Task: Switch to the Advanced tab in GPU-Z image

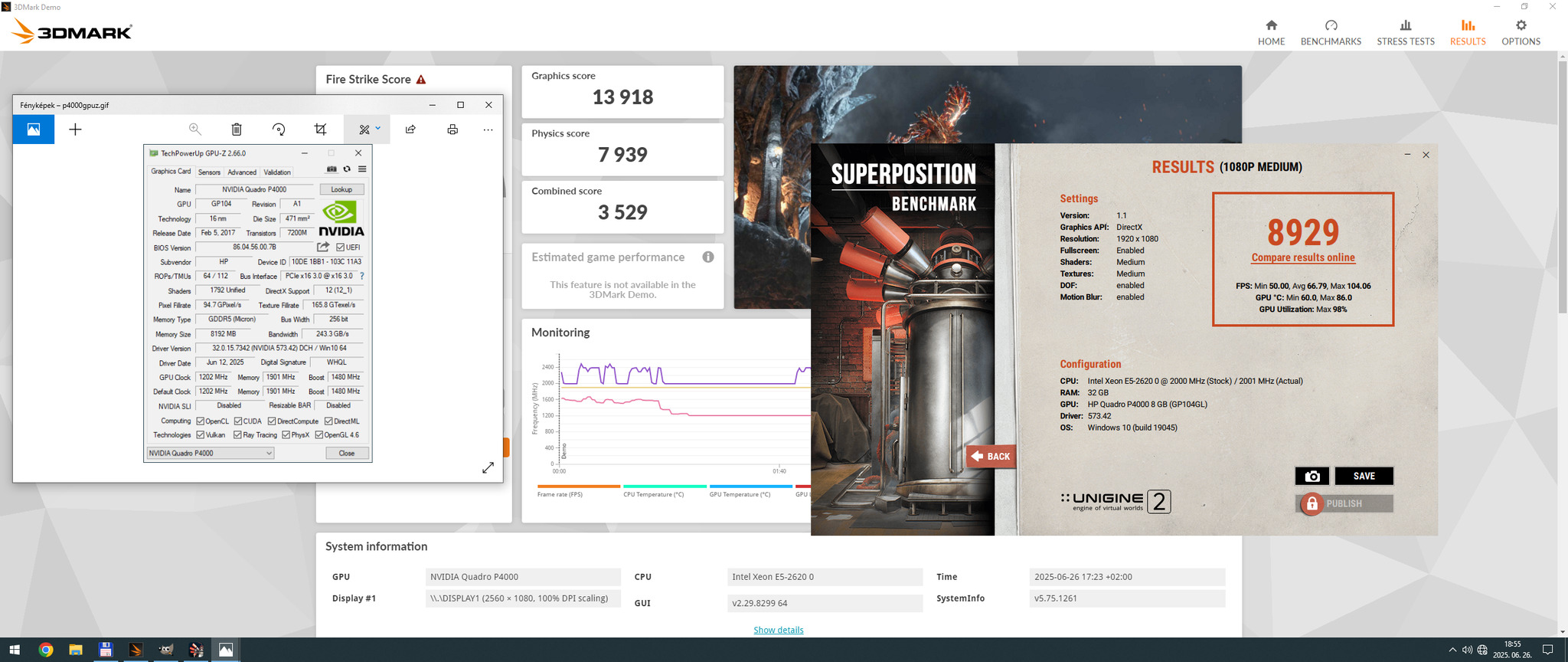Action: coord(242,172)
